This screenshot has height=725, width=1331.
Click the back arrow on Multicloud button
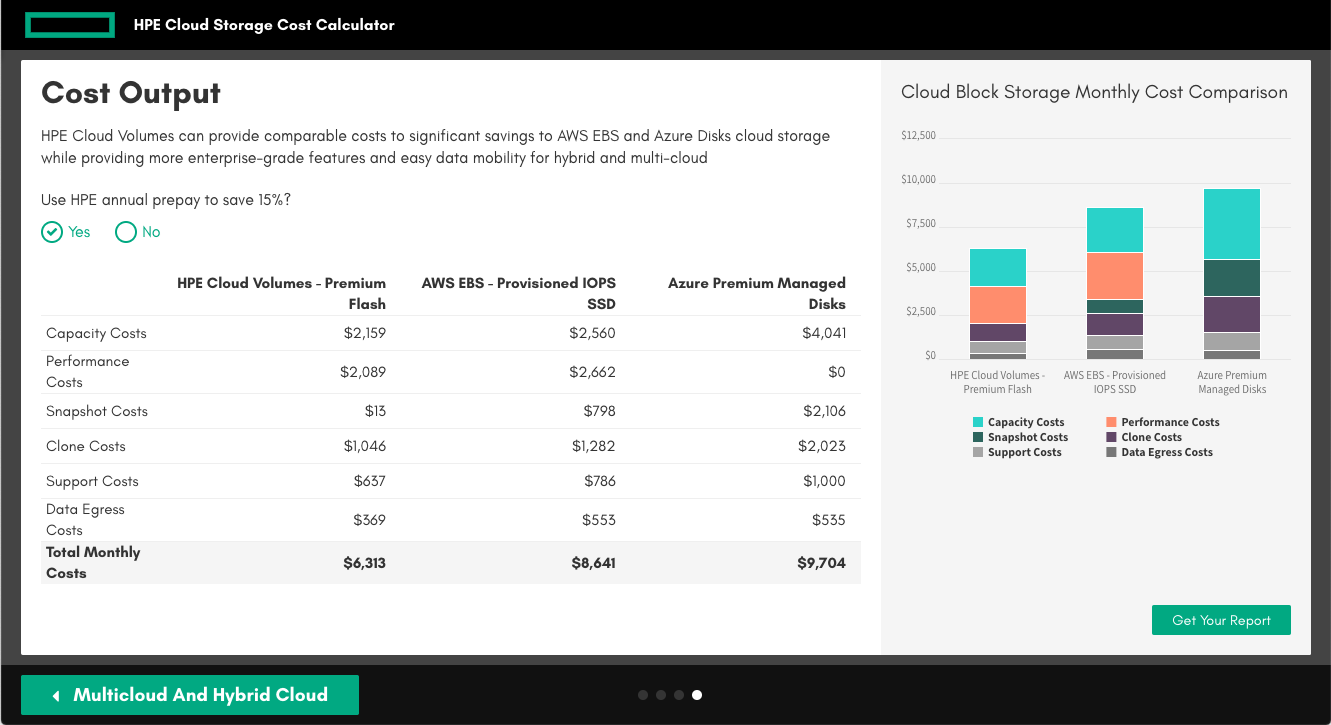tap(56, 695)
